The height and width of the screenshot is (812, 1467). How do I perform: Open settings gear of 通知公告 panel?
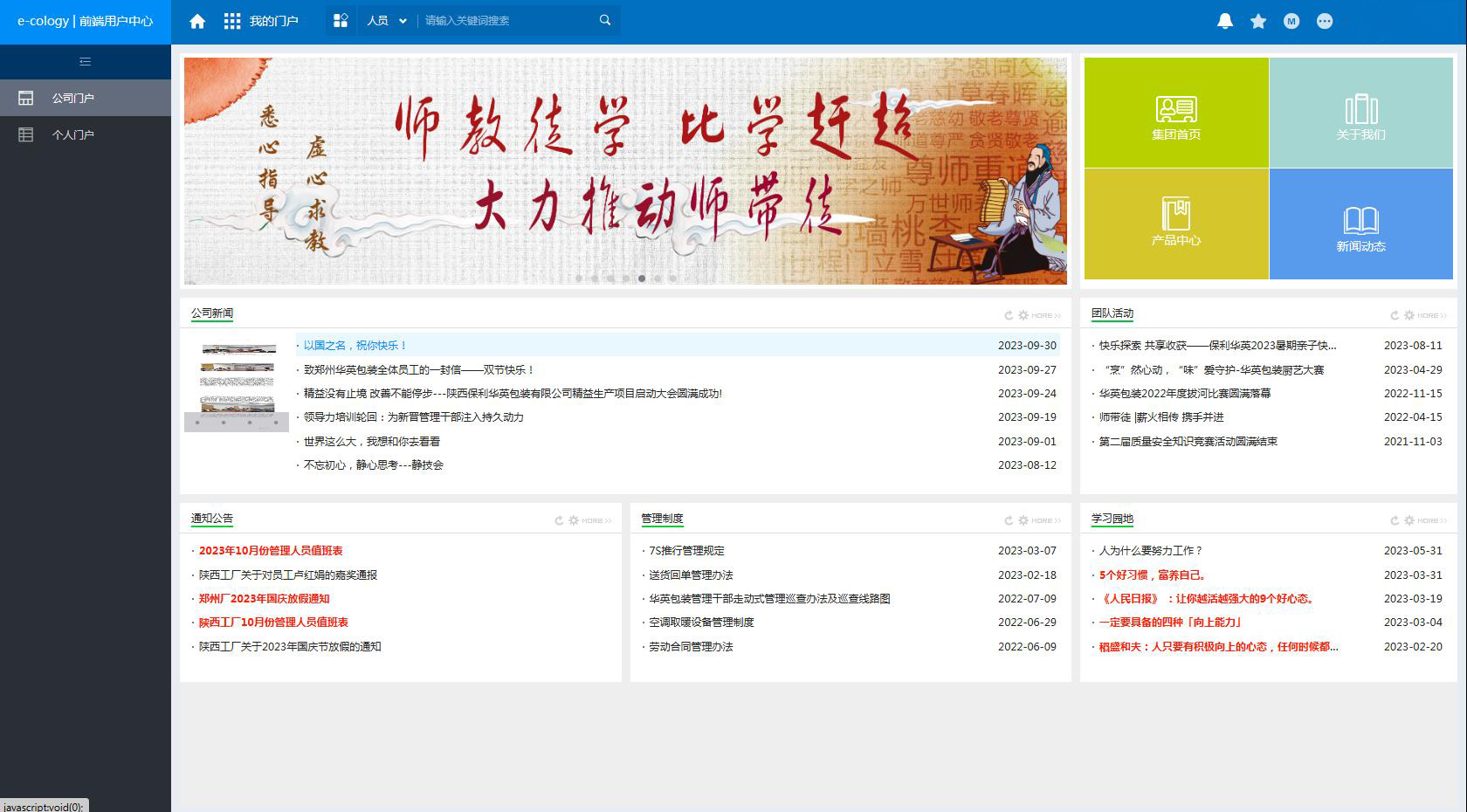[x=574, y=520]
